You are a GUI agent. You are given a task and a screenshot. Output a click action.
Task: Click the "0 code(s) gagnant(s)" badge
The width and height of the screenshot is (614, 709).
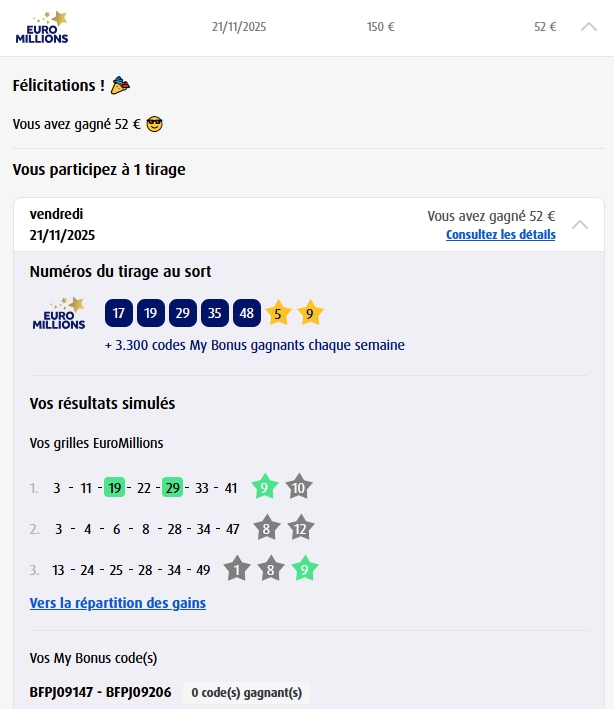246,692
